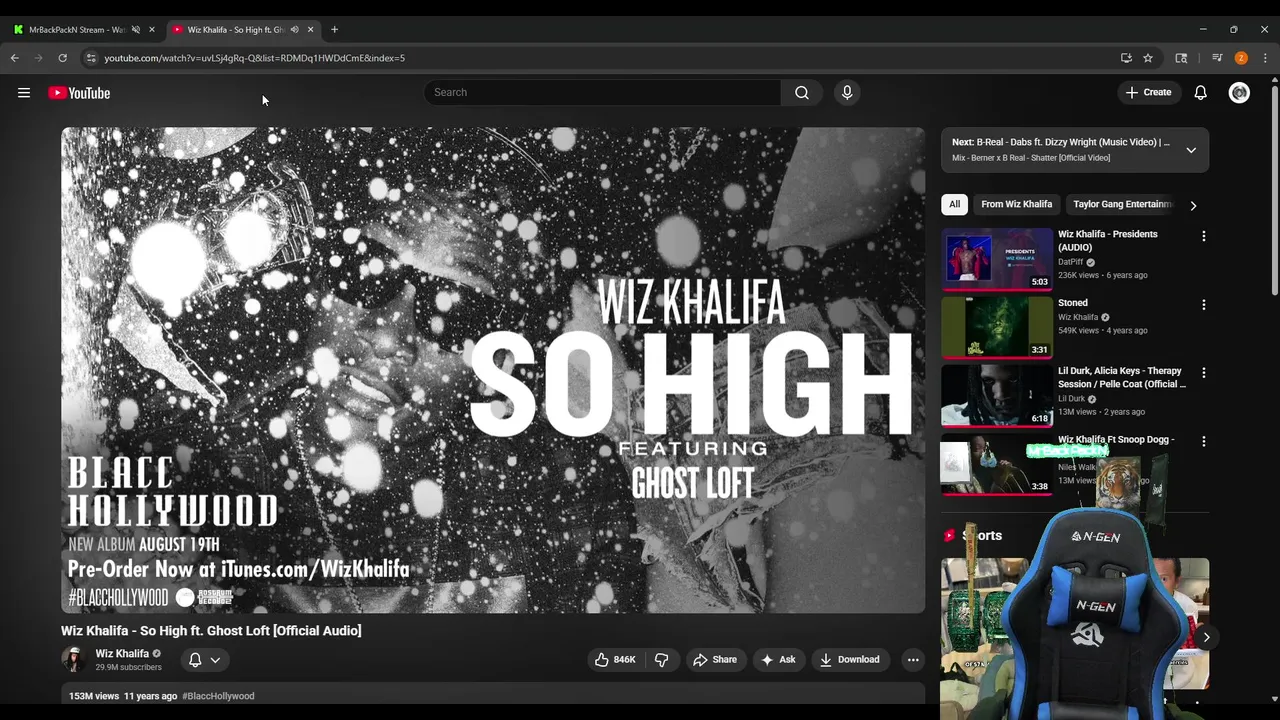The image size is (1280, 720).
Task: Click the Ask button
Action: 778,659
